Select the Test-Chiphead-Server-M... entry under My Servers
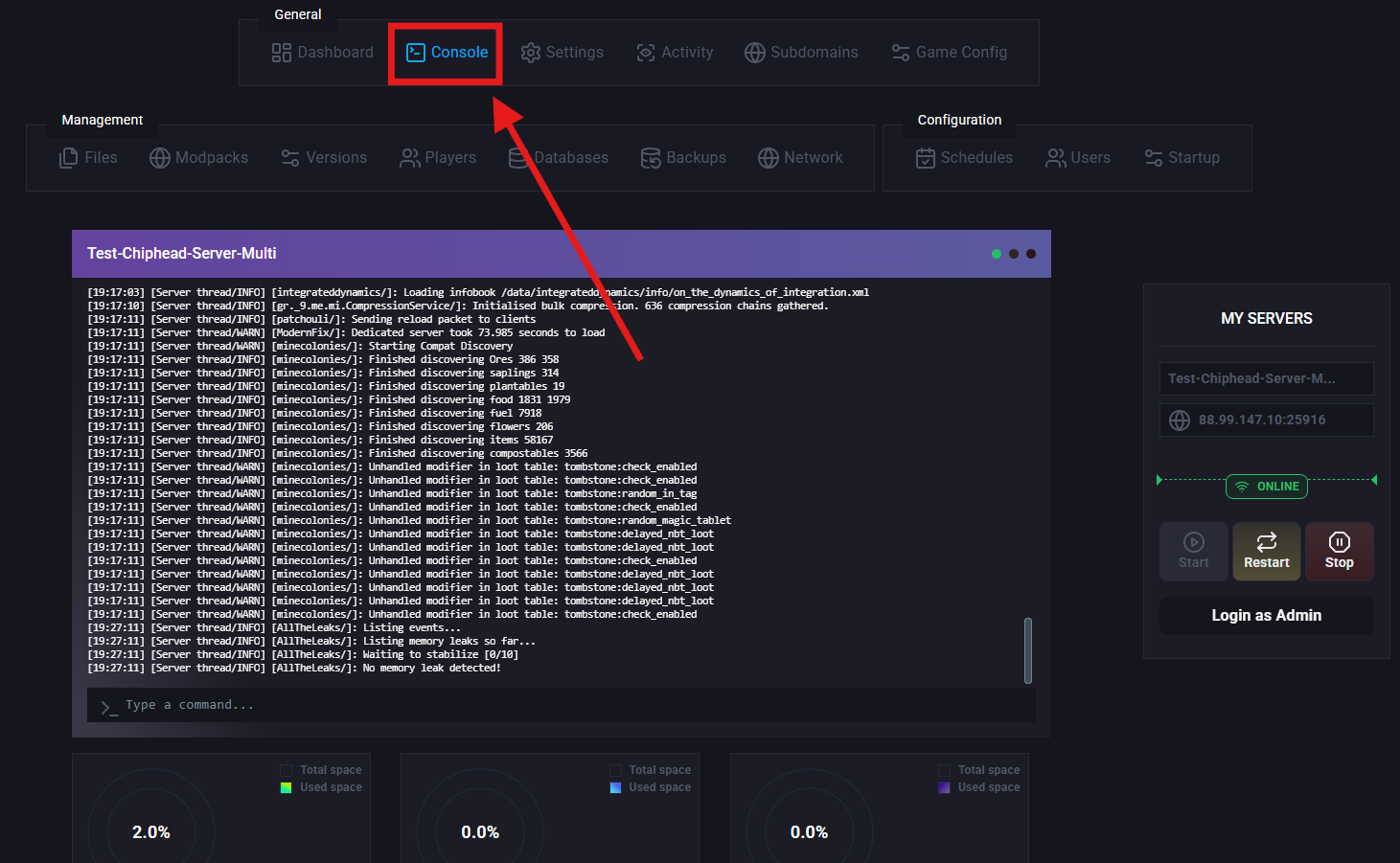The height and width of the screenshot is (863, 1400). pos(1267,378)
